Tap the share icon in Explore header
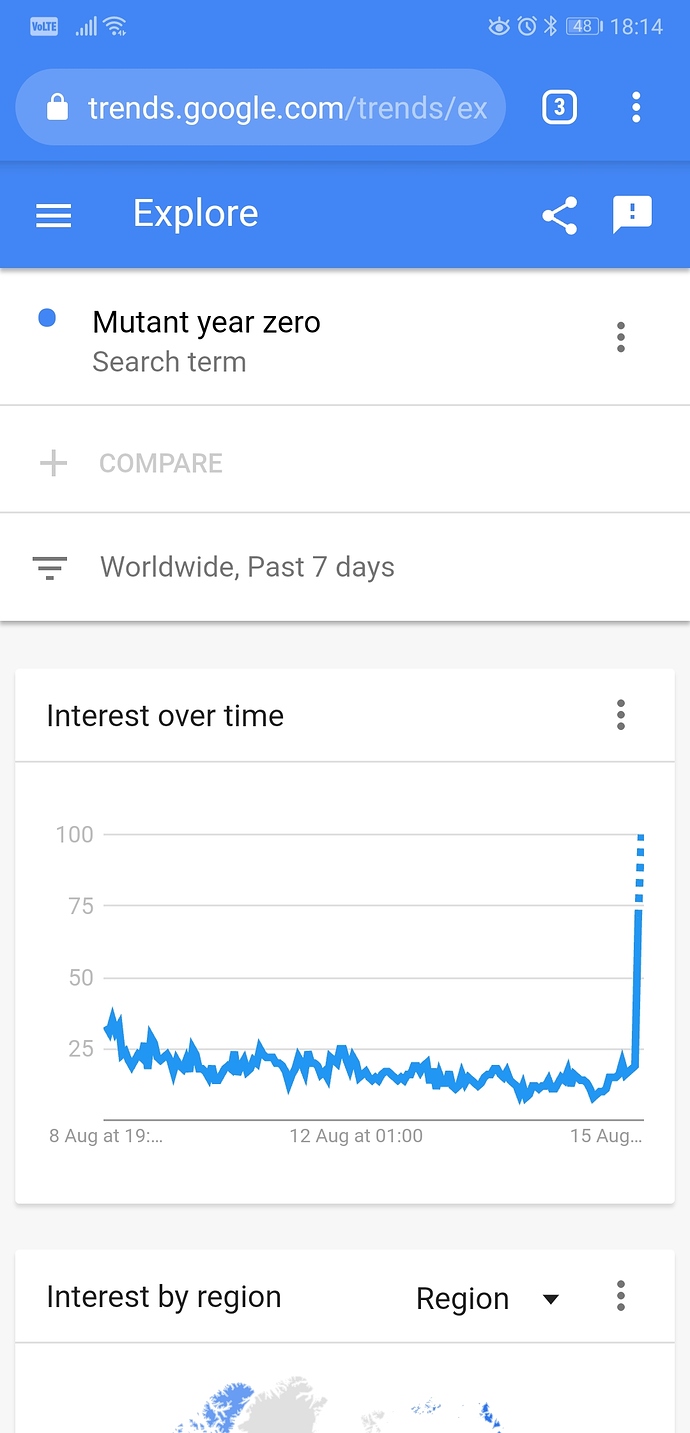The width and height of the screenshot is (690, 1433). 560,215
